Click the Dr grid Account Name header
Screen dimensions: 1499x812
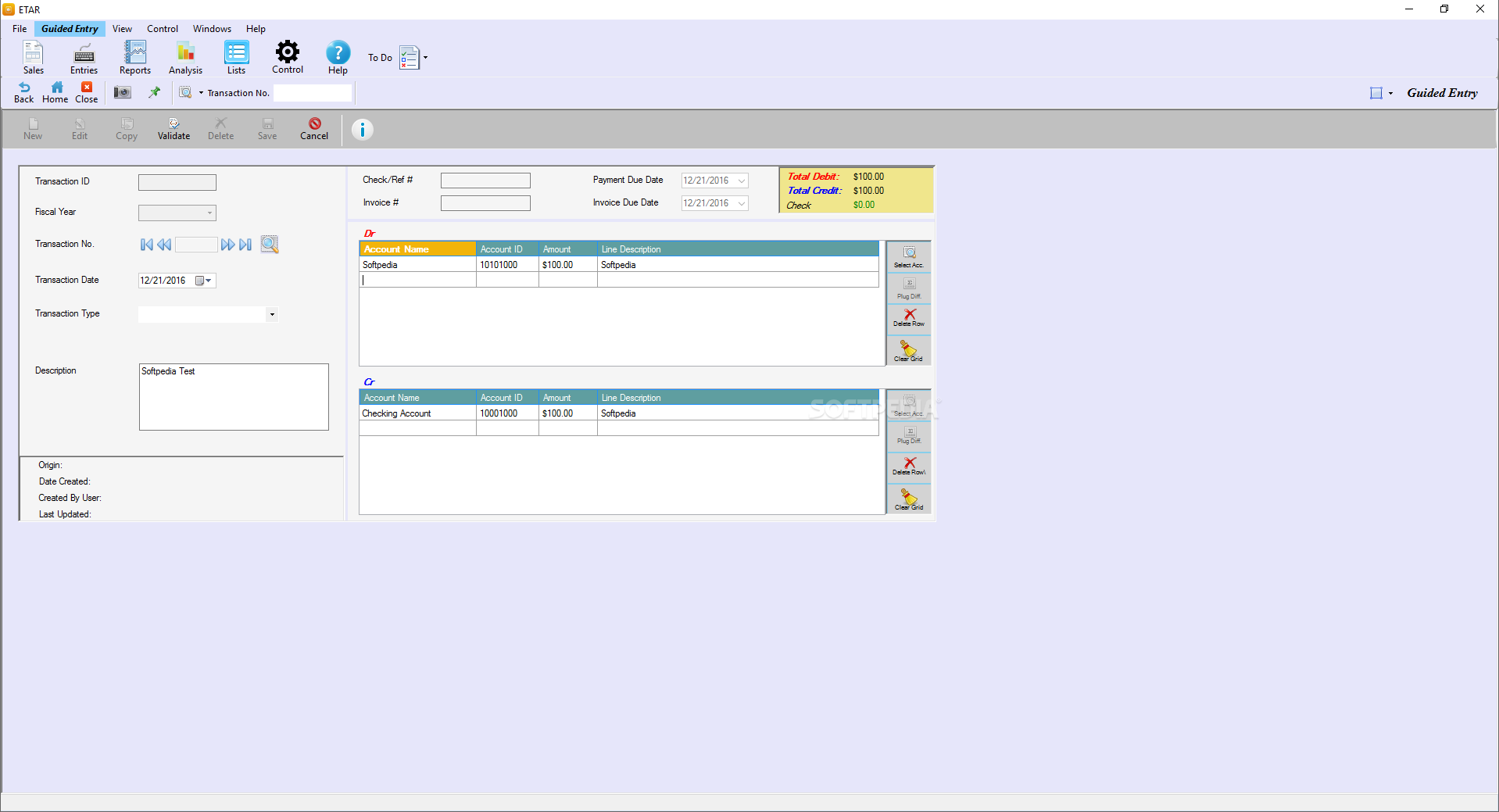(418, 249)
